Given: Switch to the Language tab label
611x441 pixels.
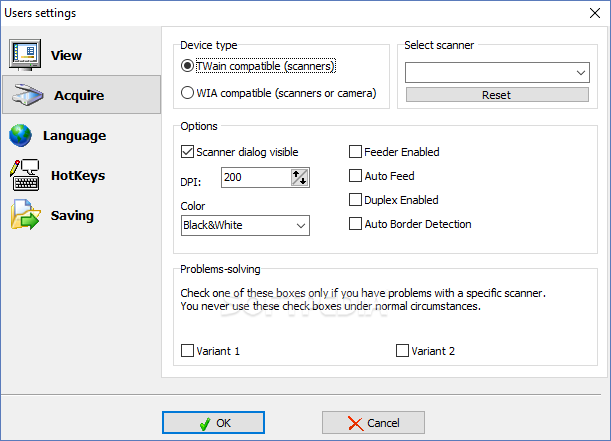Looking at the screenshot, I should coord(74,136).
